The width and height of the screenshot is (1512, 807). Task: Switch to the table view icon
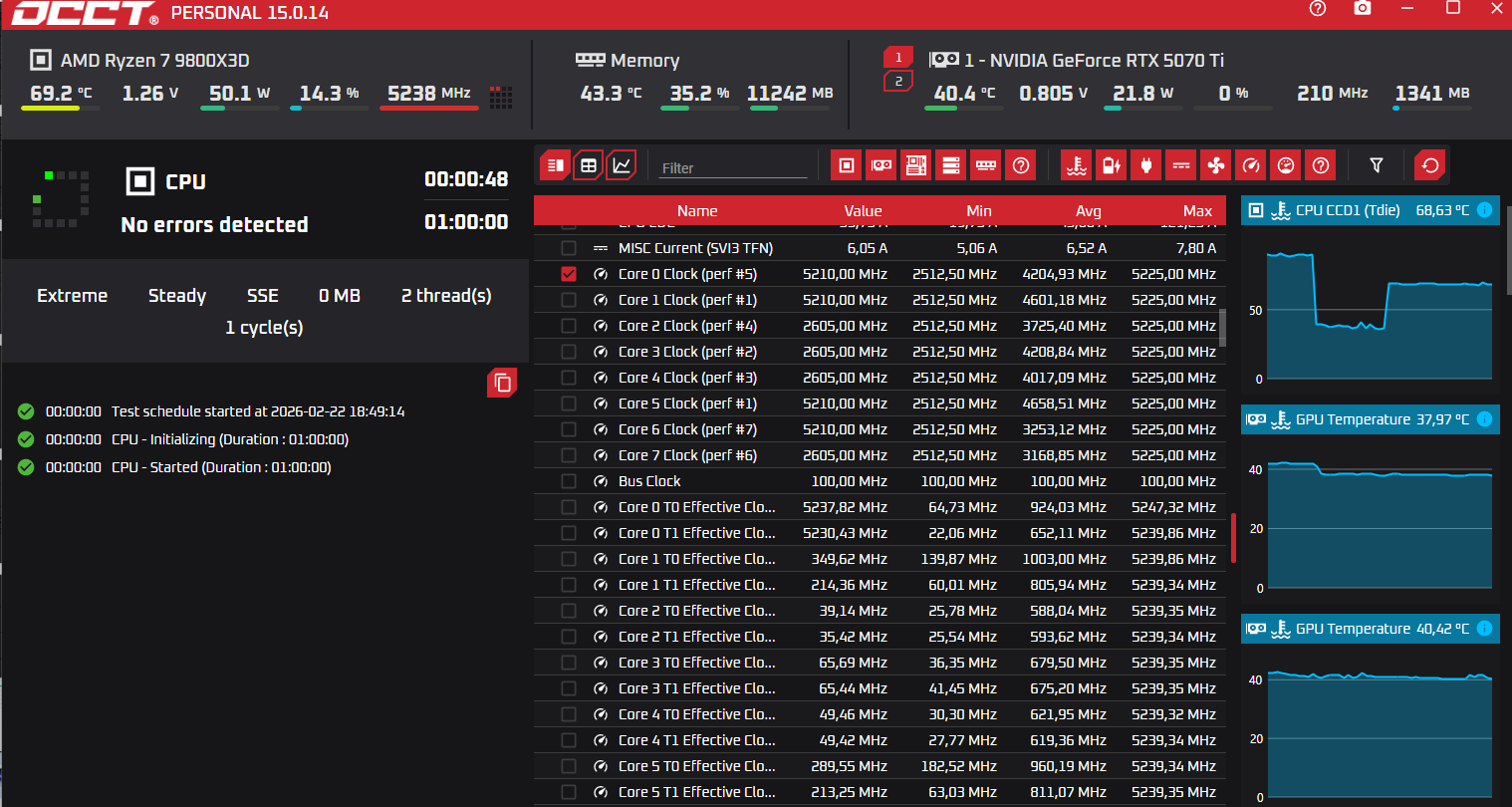point(589,165)
